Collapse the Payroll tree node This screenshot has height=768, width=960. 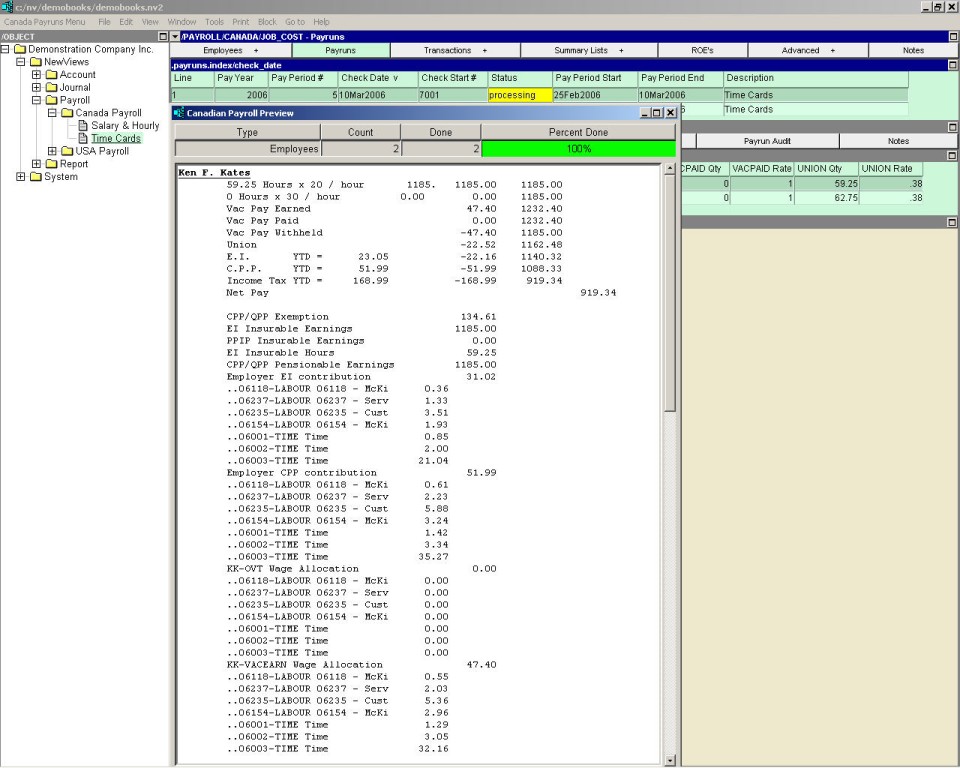[x=37, y=101]
